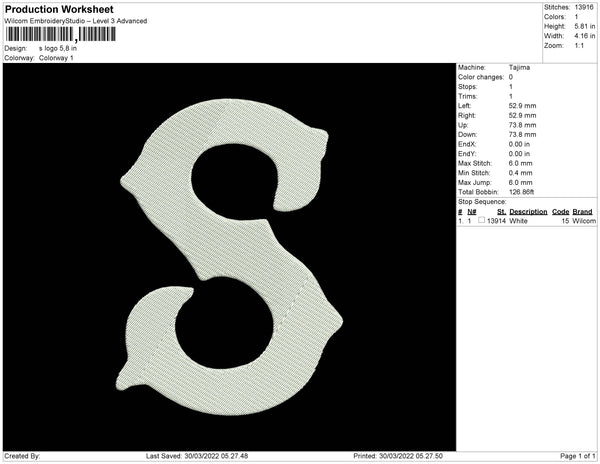This screenshot has height=464, width=600.
Task: Click stitch count 13914 in stop sequence
Action: point(496,221)
